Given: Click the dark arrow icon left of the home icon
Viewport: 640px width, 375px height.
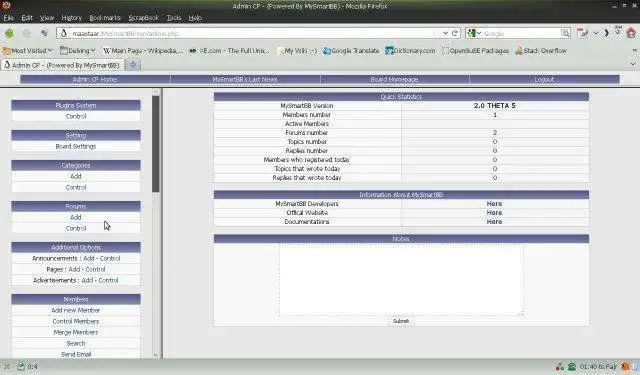Looking at the screenshot, I should point(607,33).
